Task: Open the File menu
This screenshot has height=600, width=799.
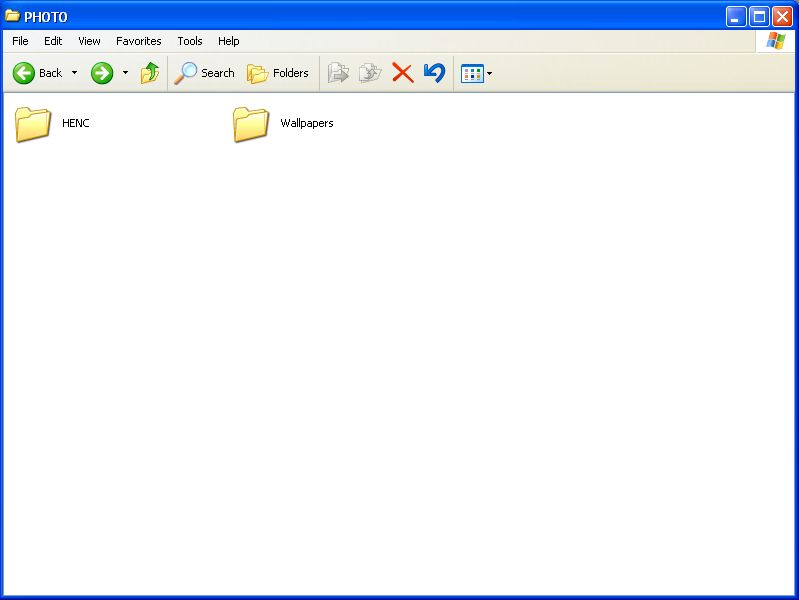Action: [x=20, y=41]
